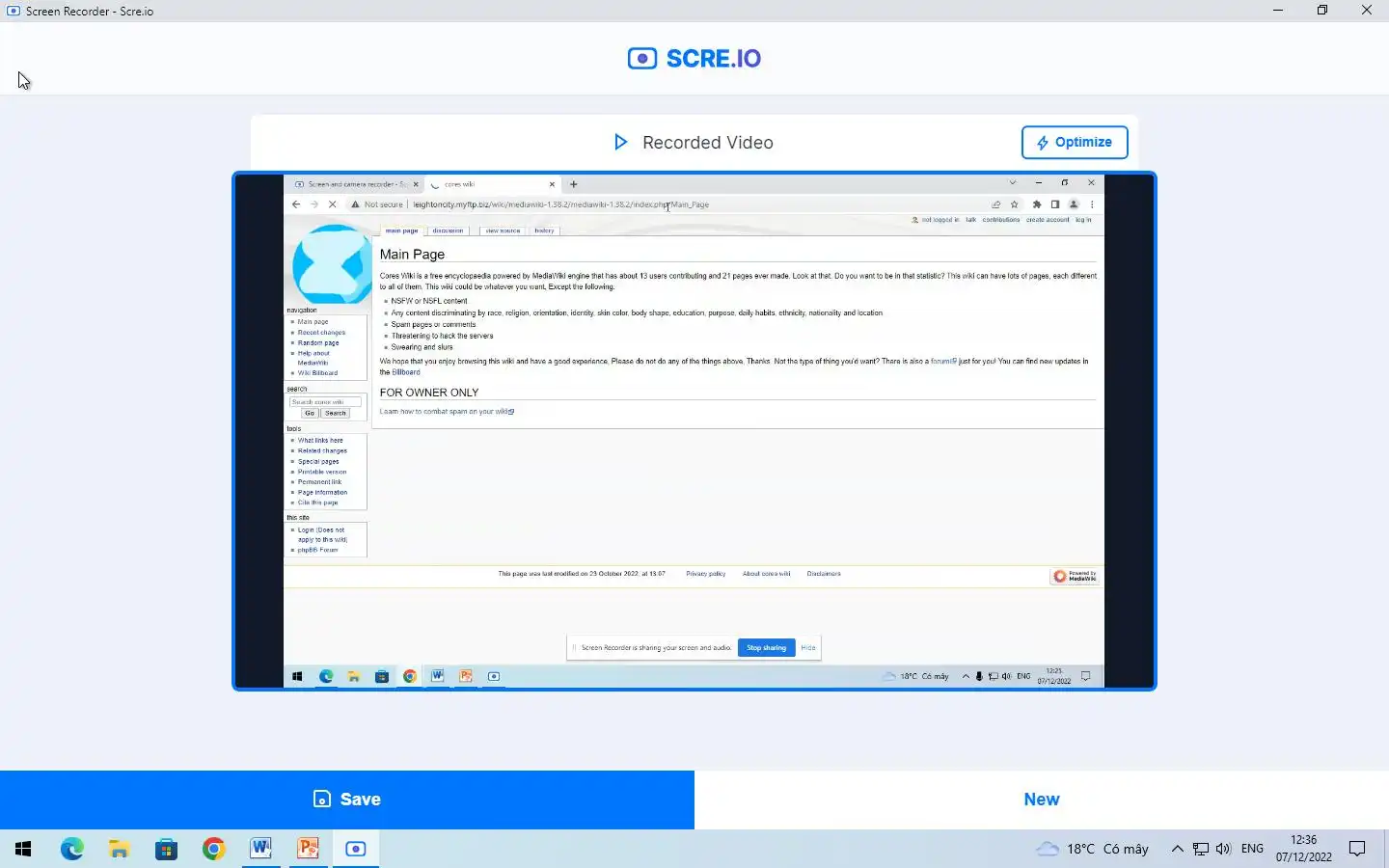Save the recorded video
1389x868 pixels.
347,800
